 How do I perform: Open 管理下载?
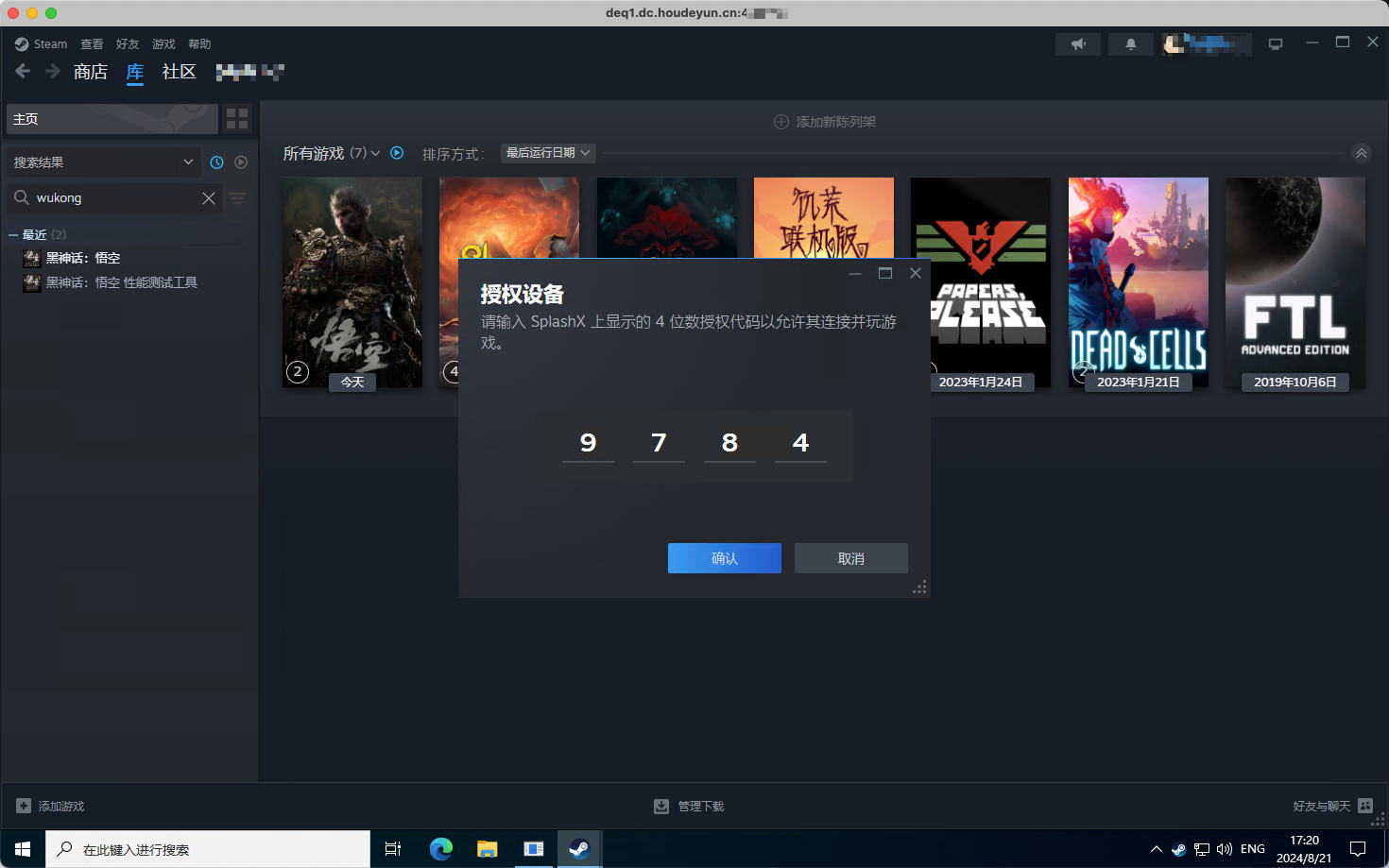(689, 806)
